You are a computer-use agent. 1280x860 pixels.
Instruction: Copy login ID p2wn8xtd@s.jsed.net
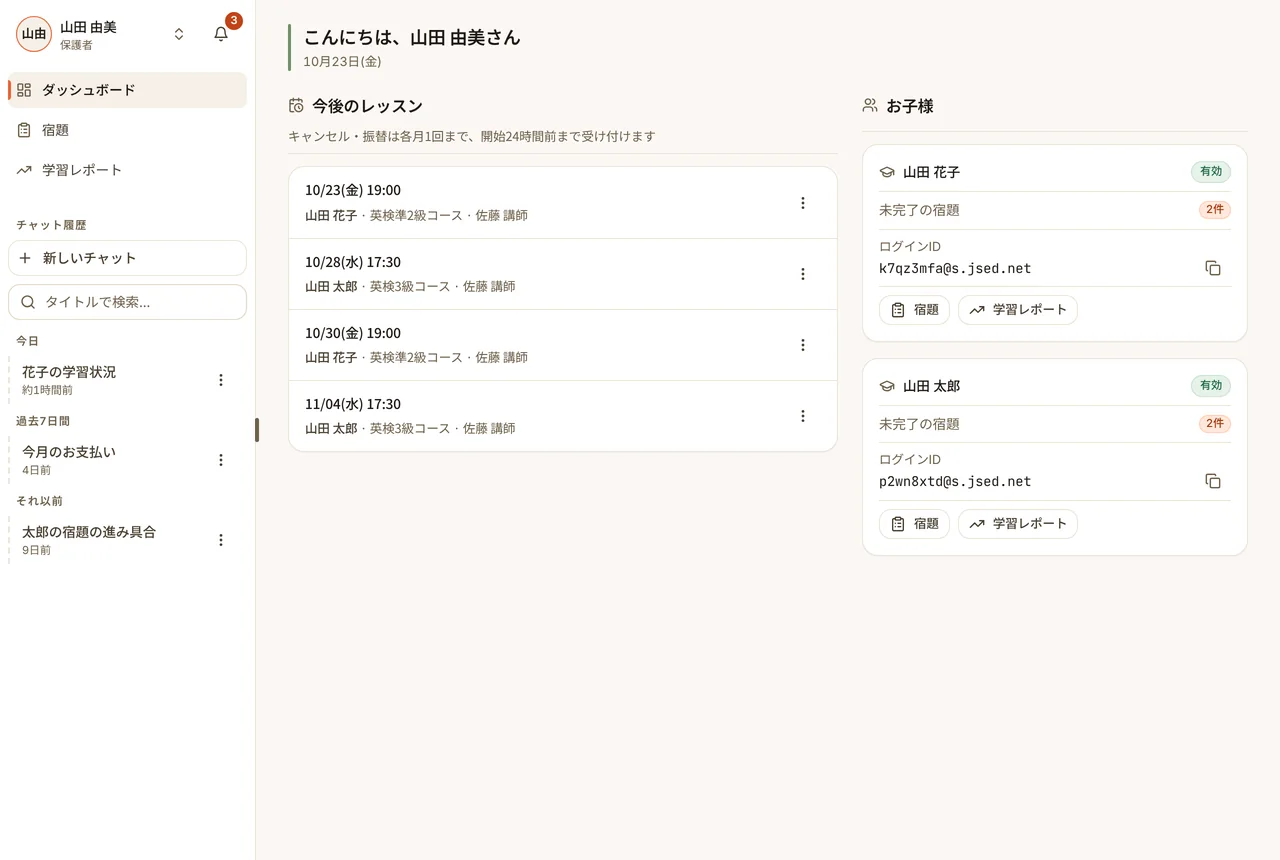click(1213, 481)
